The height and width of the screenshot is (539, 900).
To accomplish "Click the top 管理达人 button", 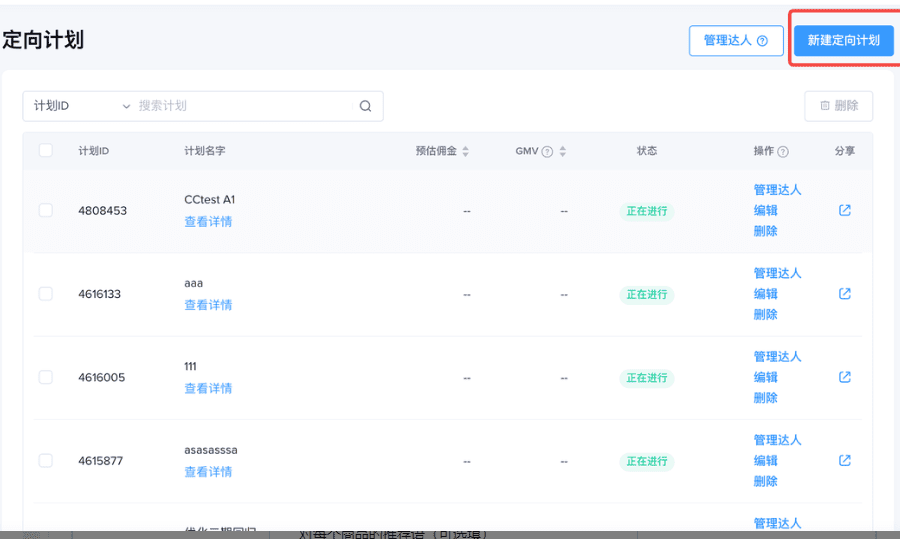I will coord(736,40).
